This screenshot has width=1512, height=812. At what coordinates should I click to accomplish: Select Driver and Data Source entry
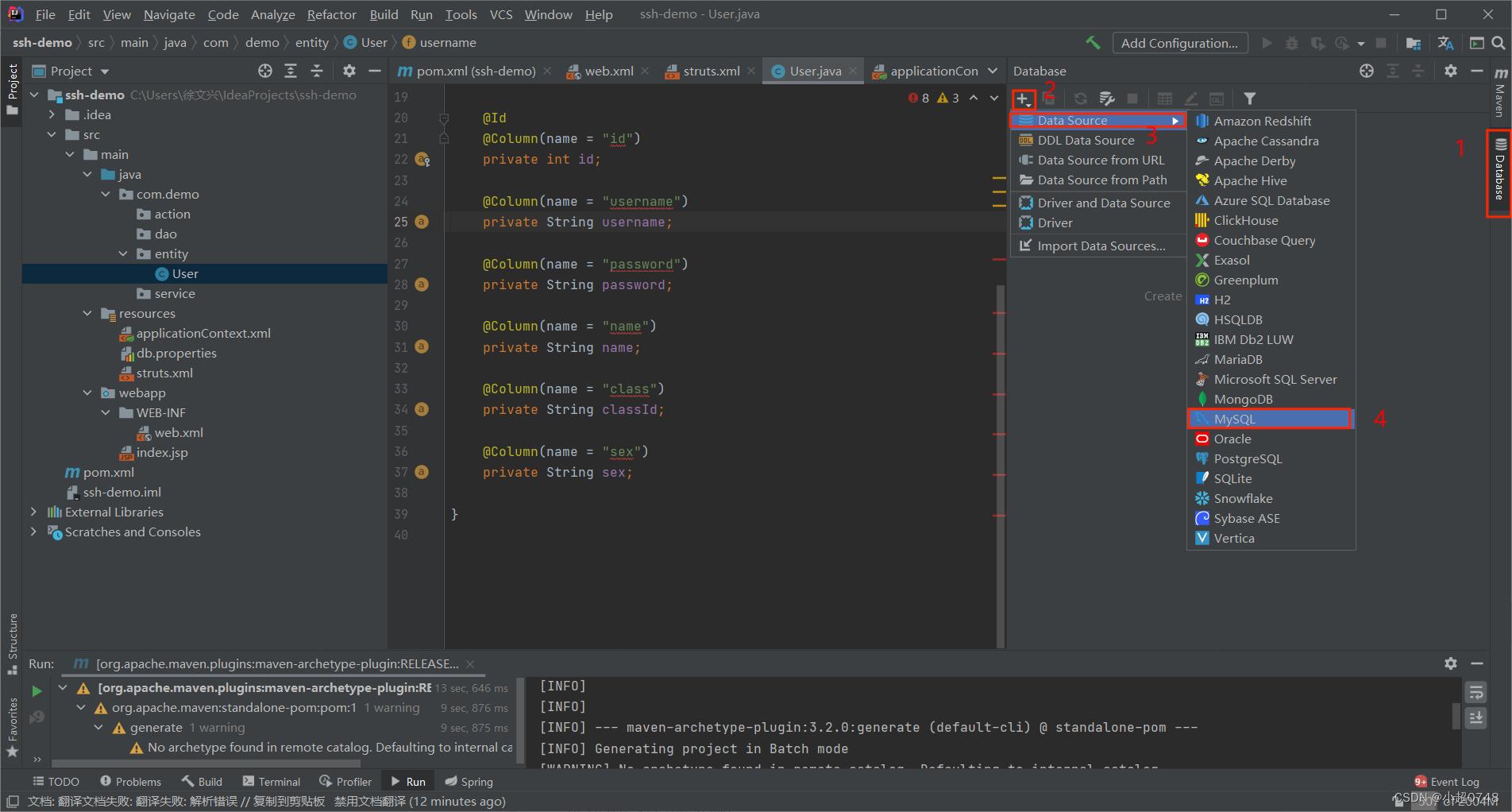(1097, 203)
